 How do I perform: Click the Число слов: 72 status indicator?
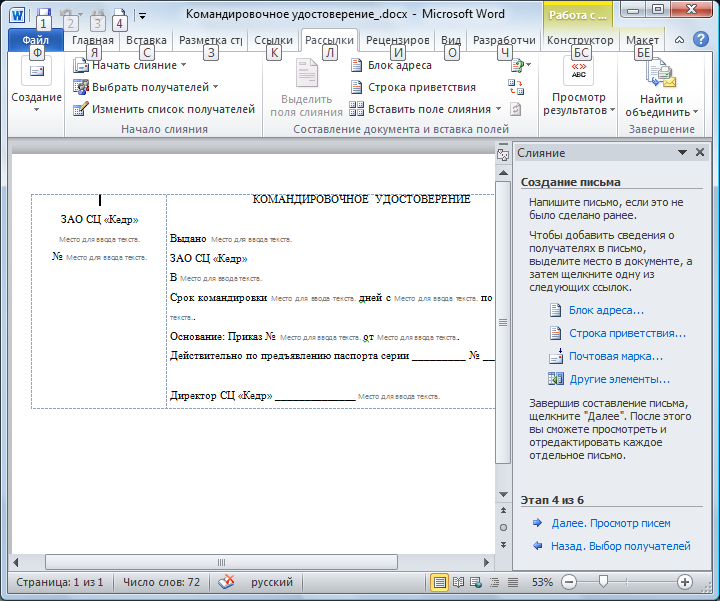click(x=161, y=582)
